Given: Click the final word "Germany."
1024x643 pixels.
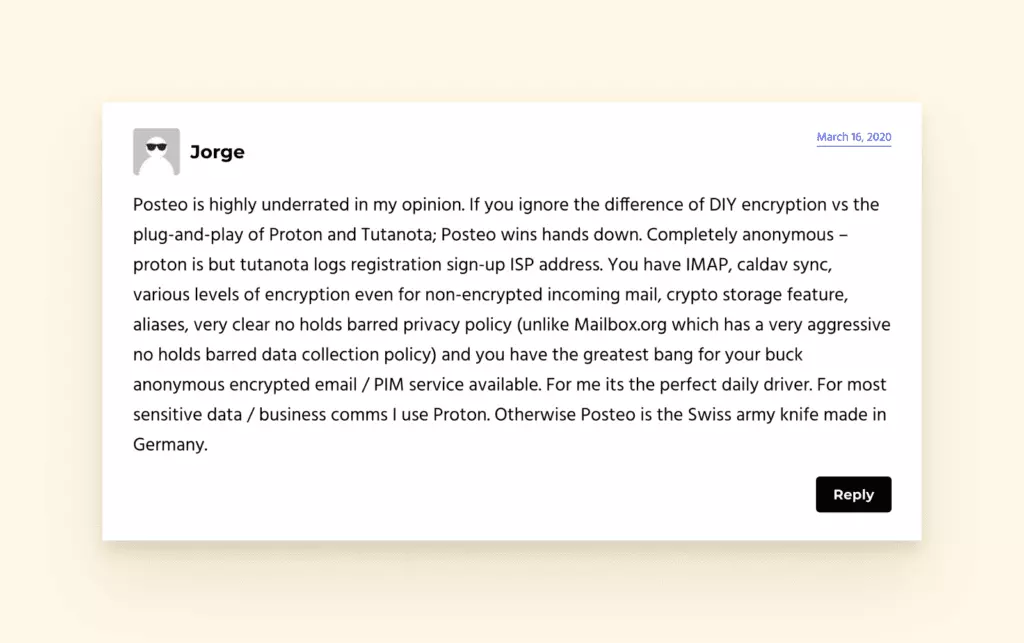Looking at the screenshot, I should [170, 445].
